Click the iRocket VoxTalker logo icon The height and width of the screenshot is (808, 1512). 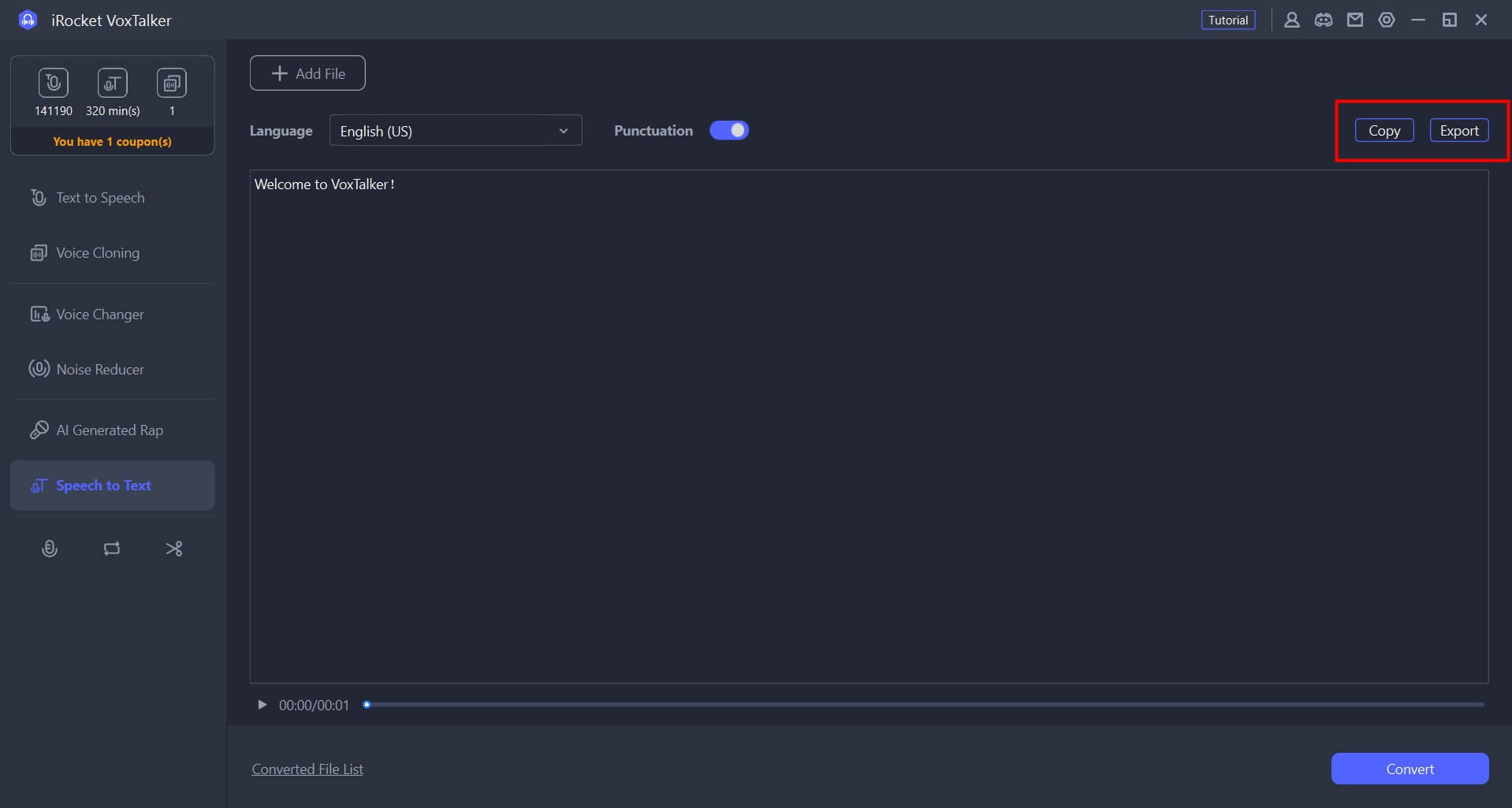[x=28, y=20]
